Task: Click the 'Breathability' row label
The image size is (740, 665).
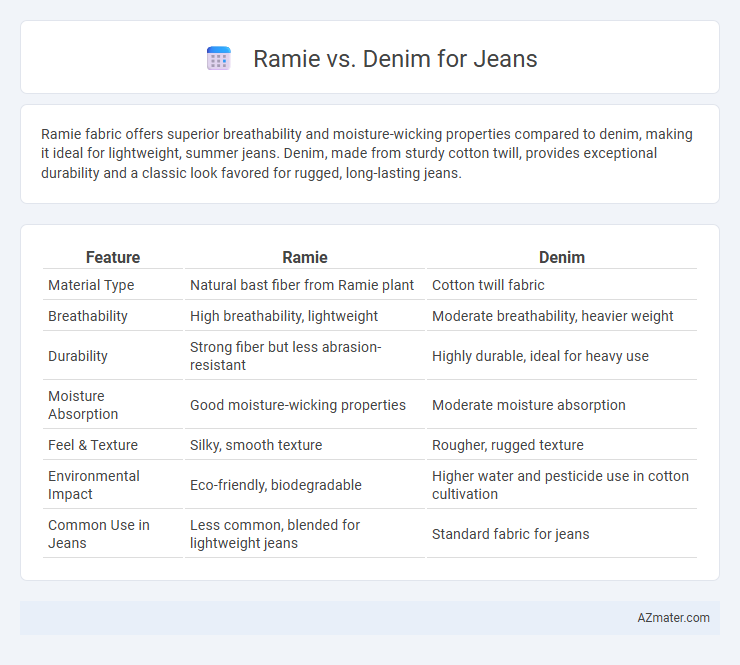Action: pos(88,316)
